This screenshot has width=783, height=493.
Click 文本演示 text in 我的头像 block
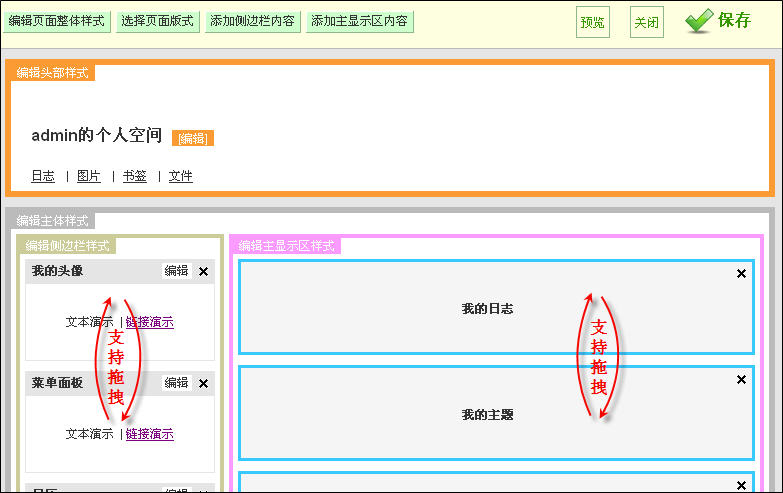click(90, 322)
